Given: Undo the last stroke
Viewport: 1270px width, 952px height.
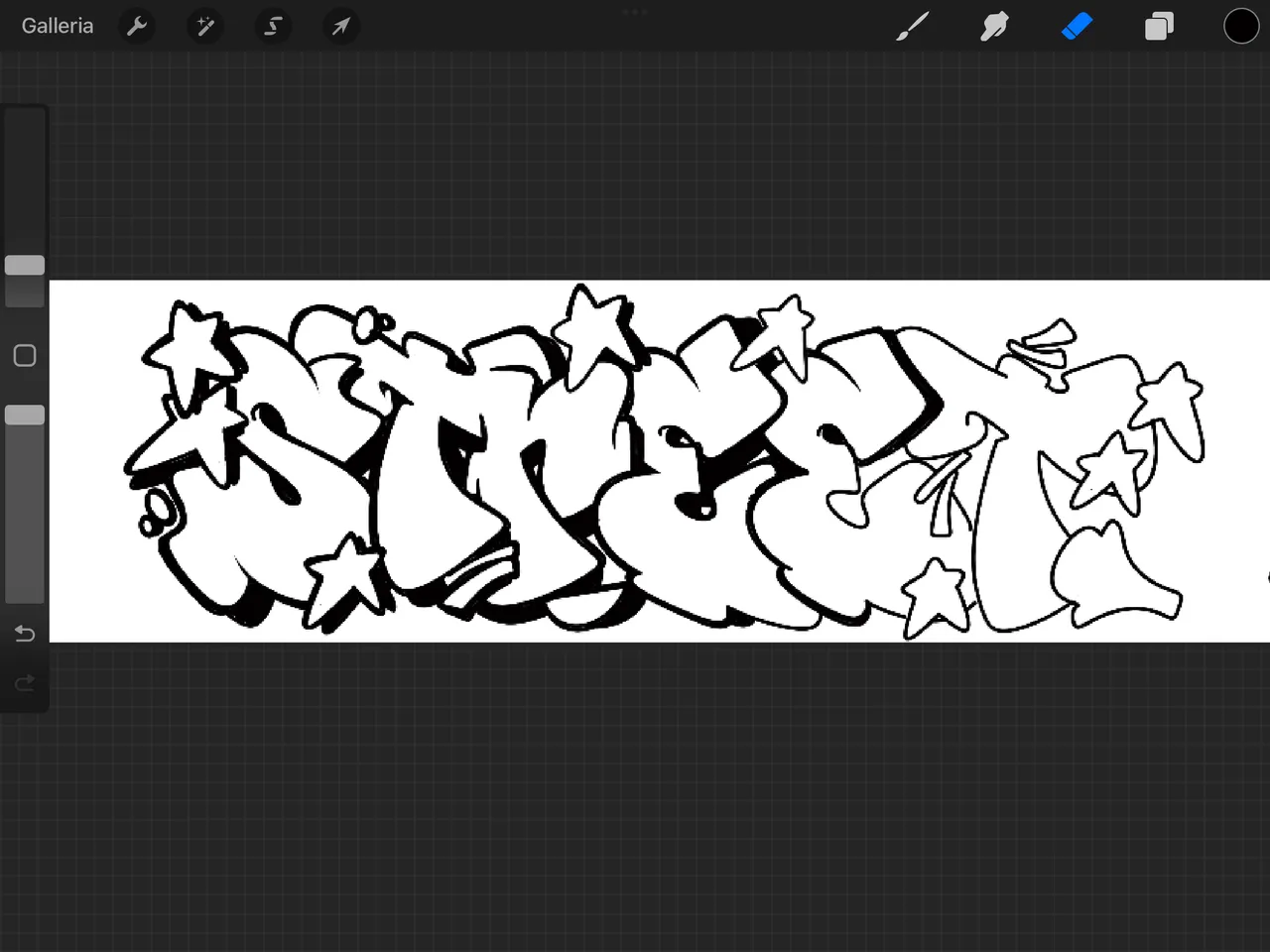Looking at the screenshot, I should [25, 633].
